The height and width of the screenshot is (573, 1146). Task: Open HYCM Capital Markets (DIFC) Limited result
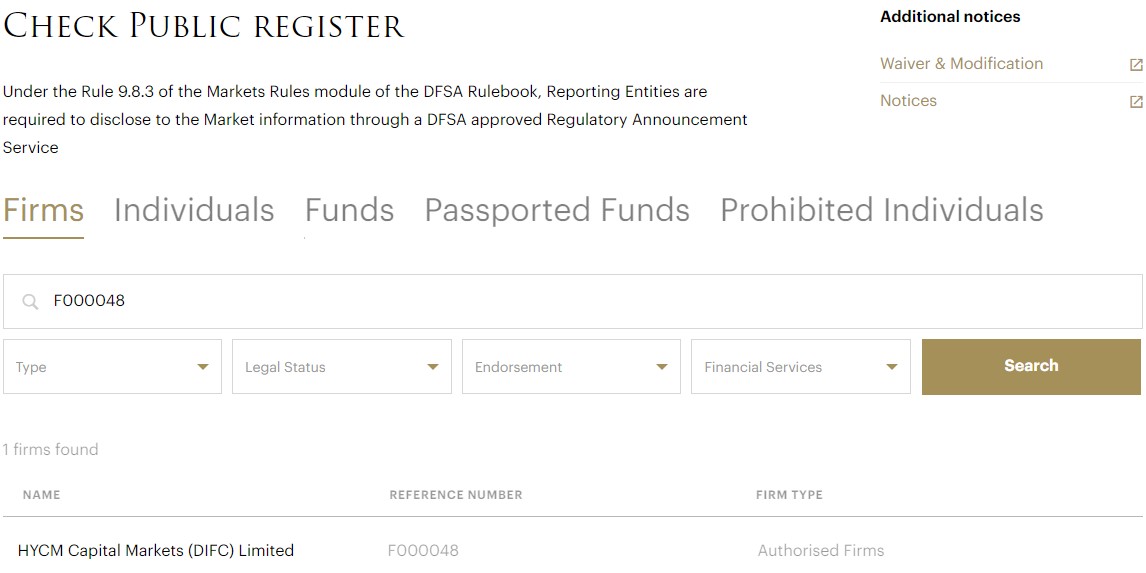156,550
